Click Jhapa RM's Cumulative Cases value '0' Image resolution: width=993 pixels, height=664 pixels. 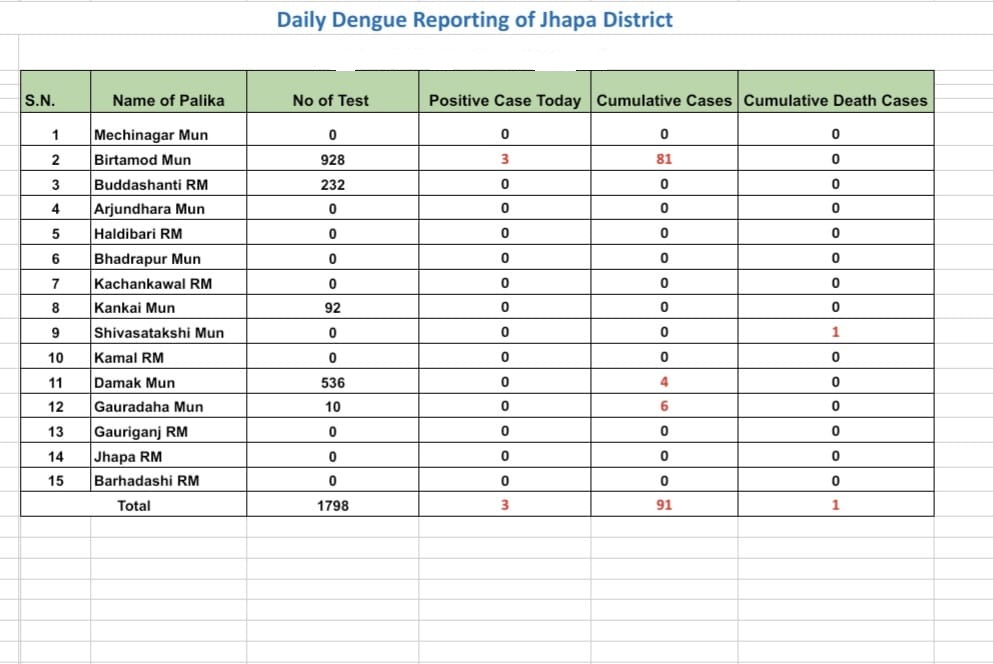coord(664,456)
